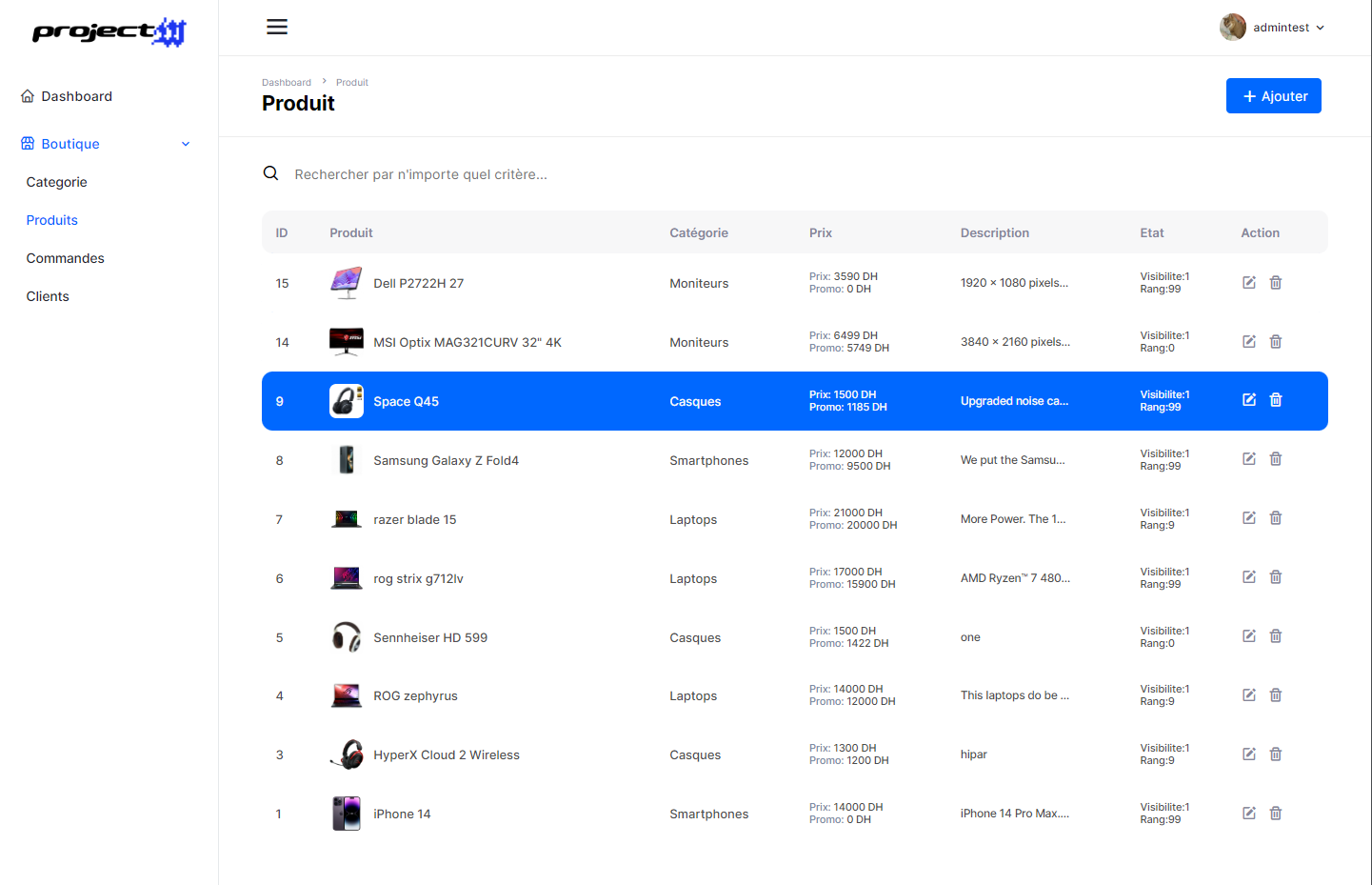Click the hamburger menu icon
The image size is (1372, 885).
(277, 27)
